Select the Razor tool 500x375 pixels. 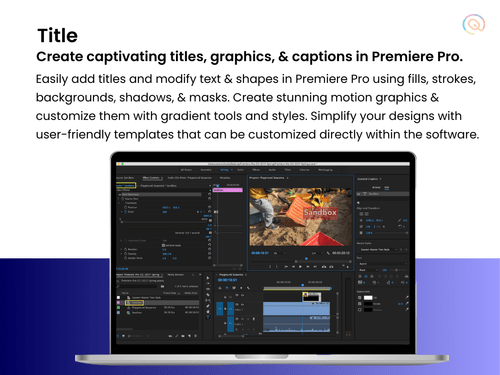click(x=208, y=295)
